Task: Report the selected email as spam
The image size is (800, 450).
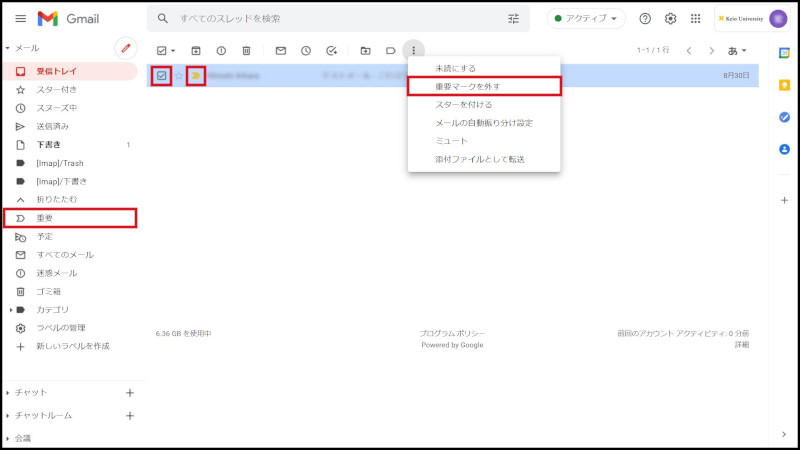Action: [x=221, y=50]
